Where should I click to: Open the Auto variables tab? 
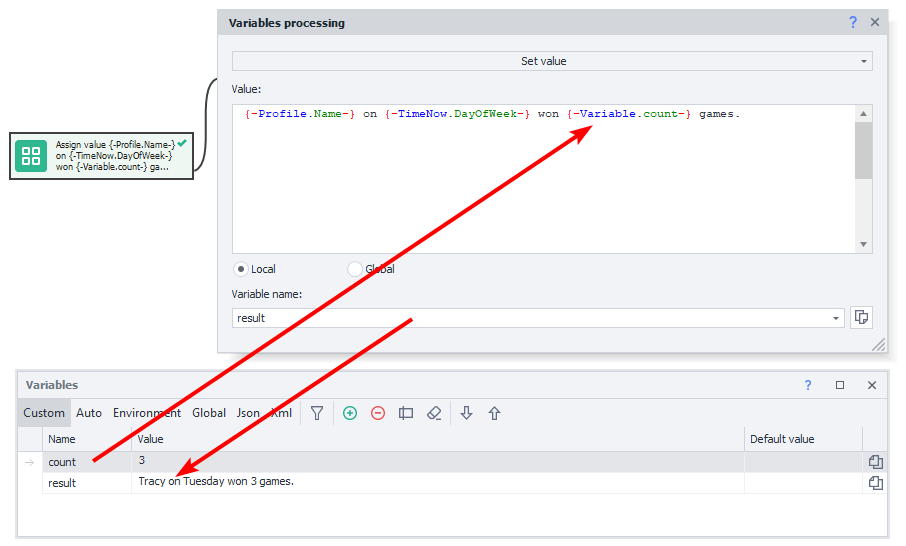point(89,413)
